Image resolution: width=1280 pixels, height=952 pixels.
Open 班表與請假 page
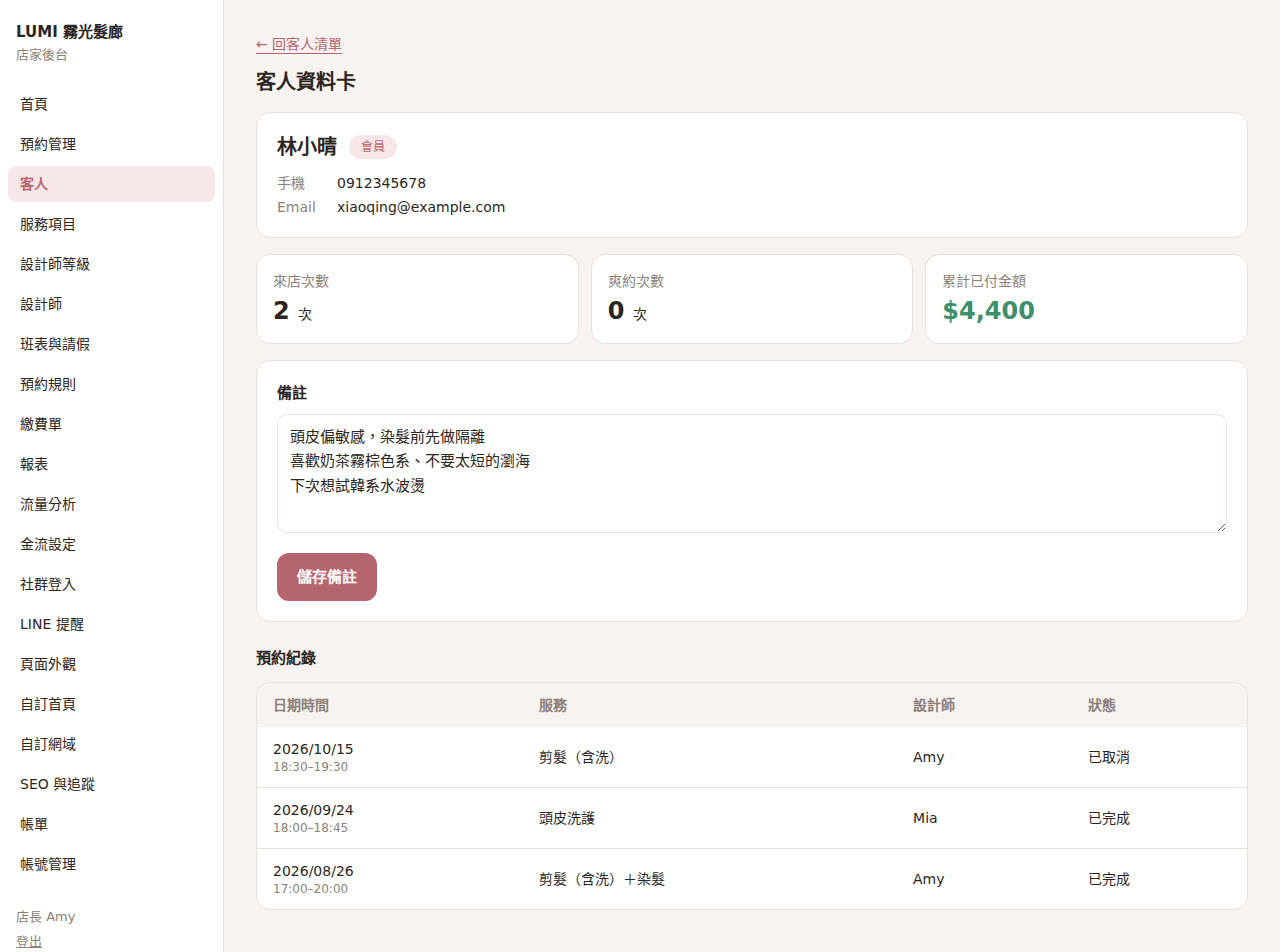click(111, 344)
